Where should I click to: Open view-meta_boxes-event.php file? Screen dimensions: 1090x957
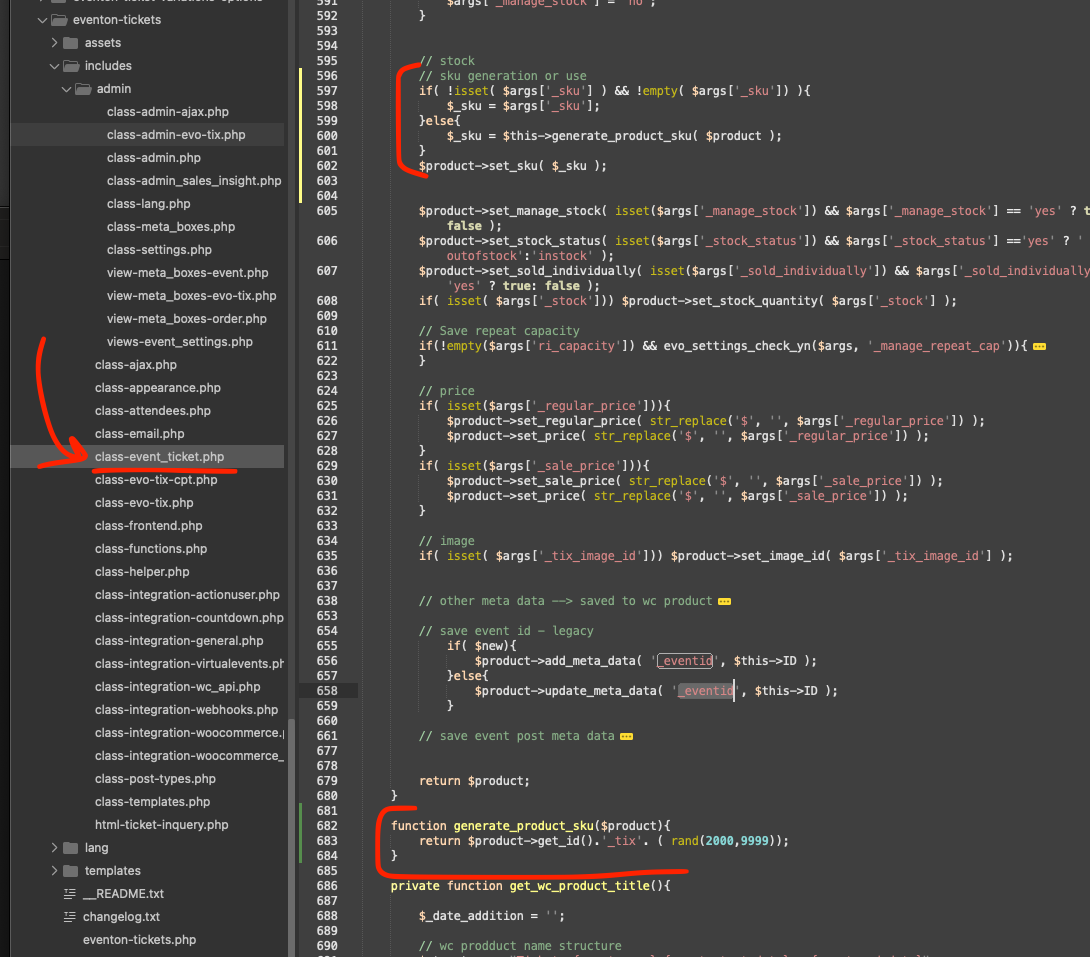pyautogui.click(x=187, y=272)
